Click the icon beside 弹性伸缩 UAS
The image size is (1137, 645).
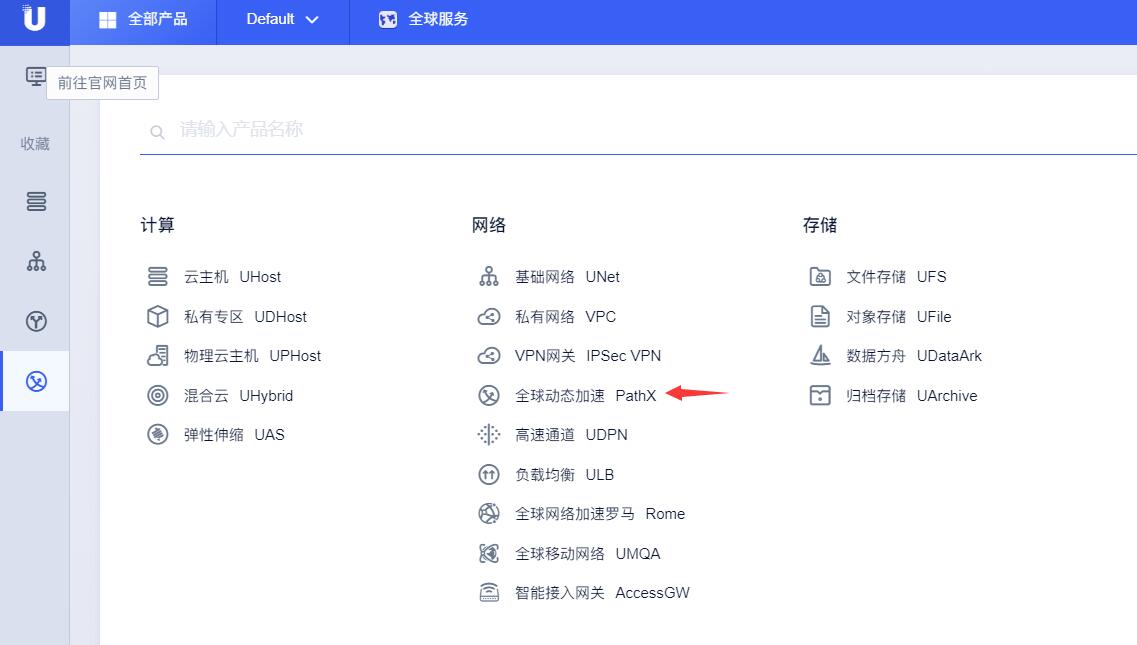click(157, 435)
